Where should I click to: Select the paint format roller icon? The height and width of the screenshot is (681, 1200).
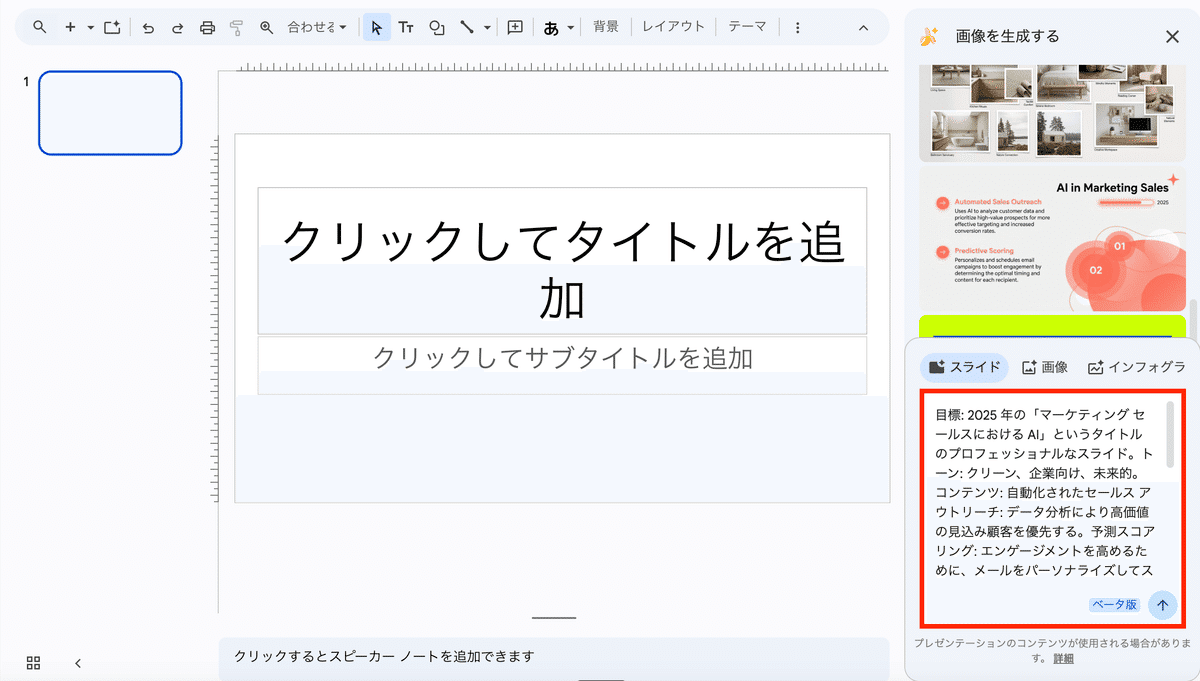pos(236,27)
